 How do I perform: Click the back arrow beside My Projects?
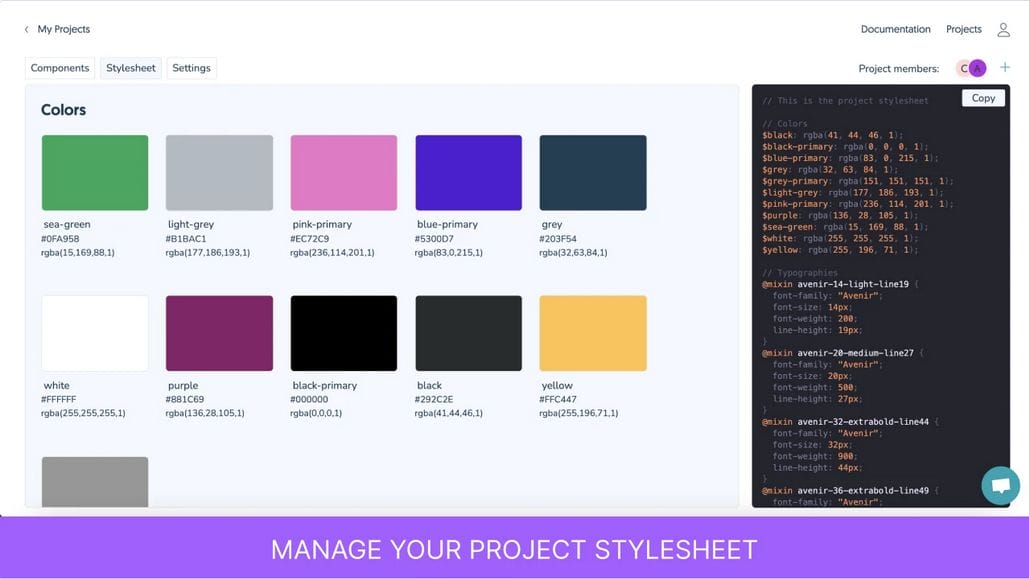pyautogui.click(x=27, y=30)
